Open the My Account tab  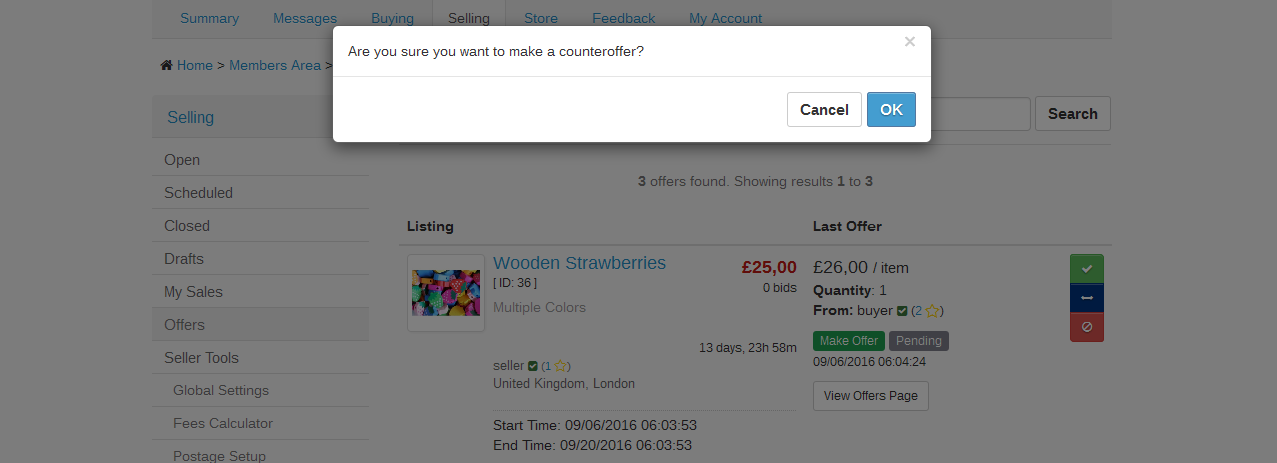(725, 18)
